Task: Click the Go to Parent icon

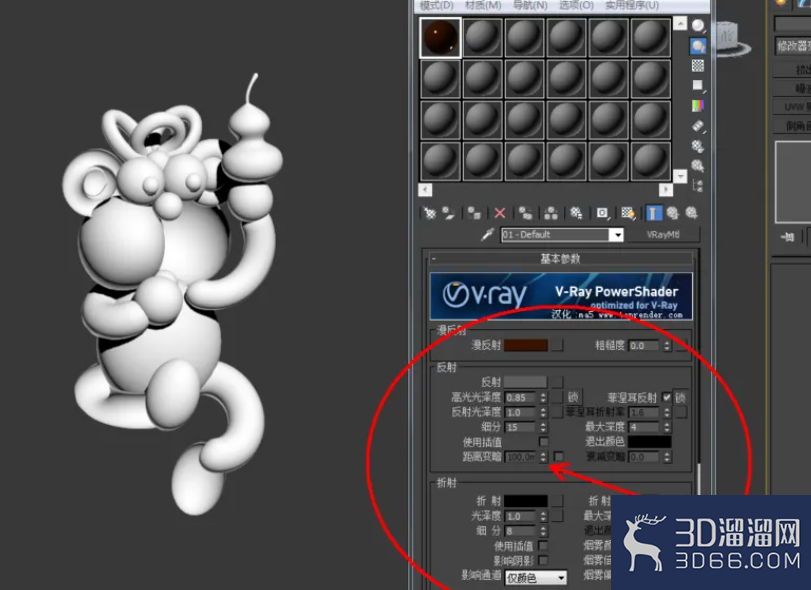Action: click(x=672, y=213)
